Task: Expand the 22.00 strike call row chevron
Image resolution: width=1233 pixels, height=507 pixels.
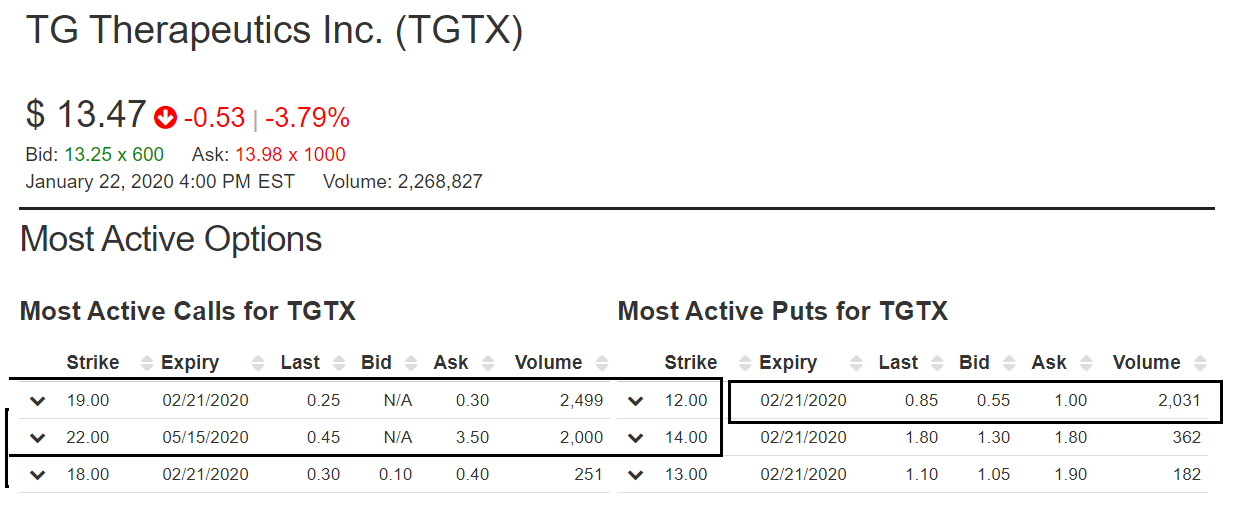Action: (x=37, y=438)
